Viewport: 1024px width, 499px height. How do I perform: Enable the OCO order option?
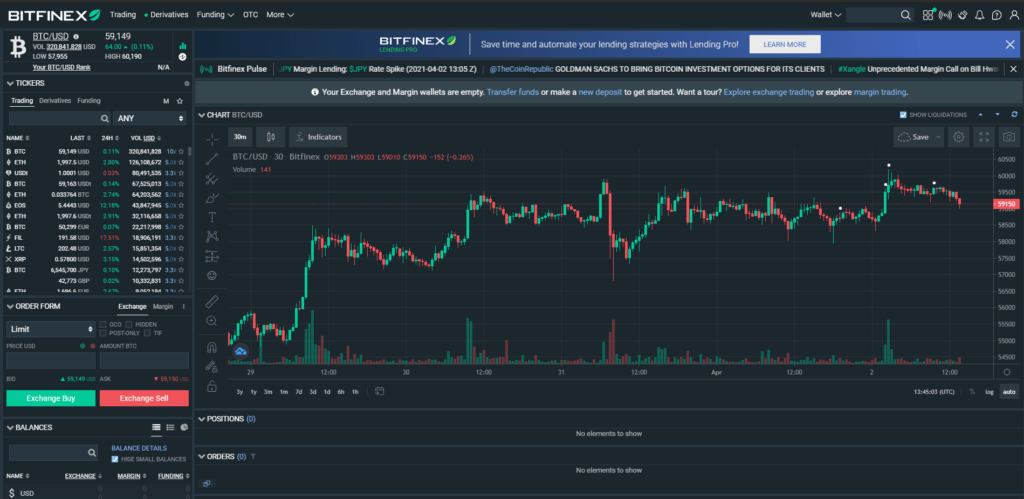point(103,324)
